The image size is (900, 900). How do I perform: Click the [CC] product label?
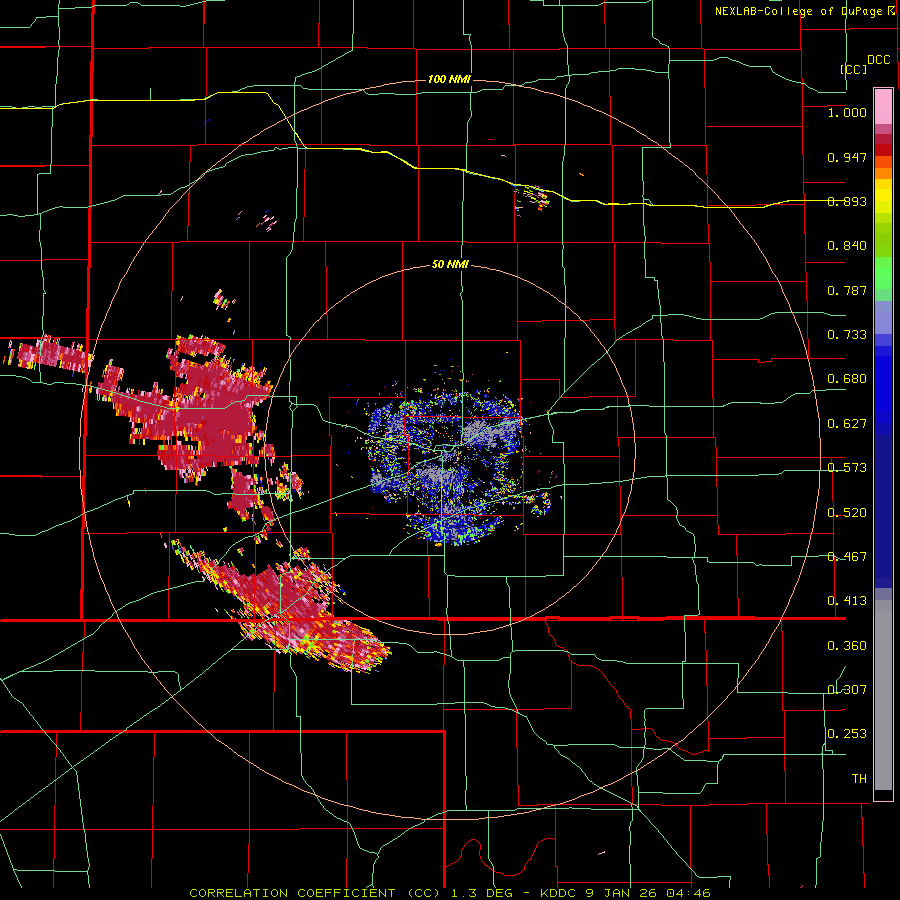tap(853, 69)
